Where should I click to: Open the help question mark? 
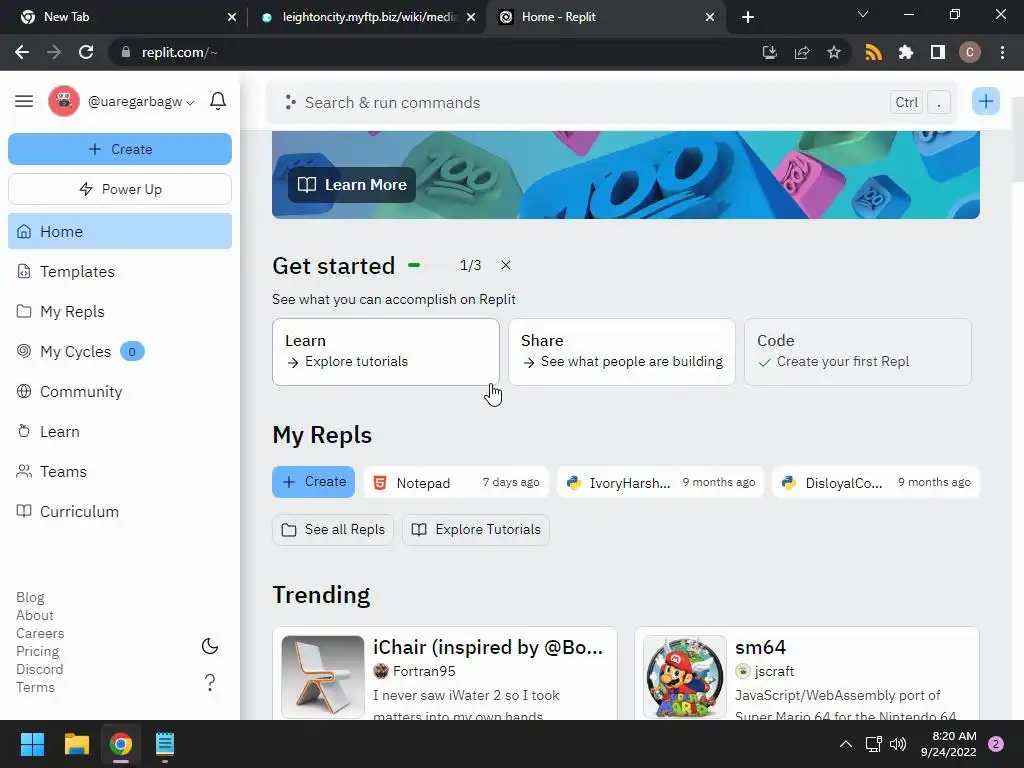click(x=210, y=682)
